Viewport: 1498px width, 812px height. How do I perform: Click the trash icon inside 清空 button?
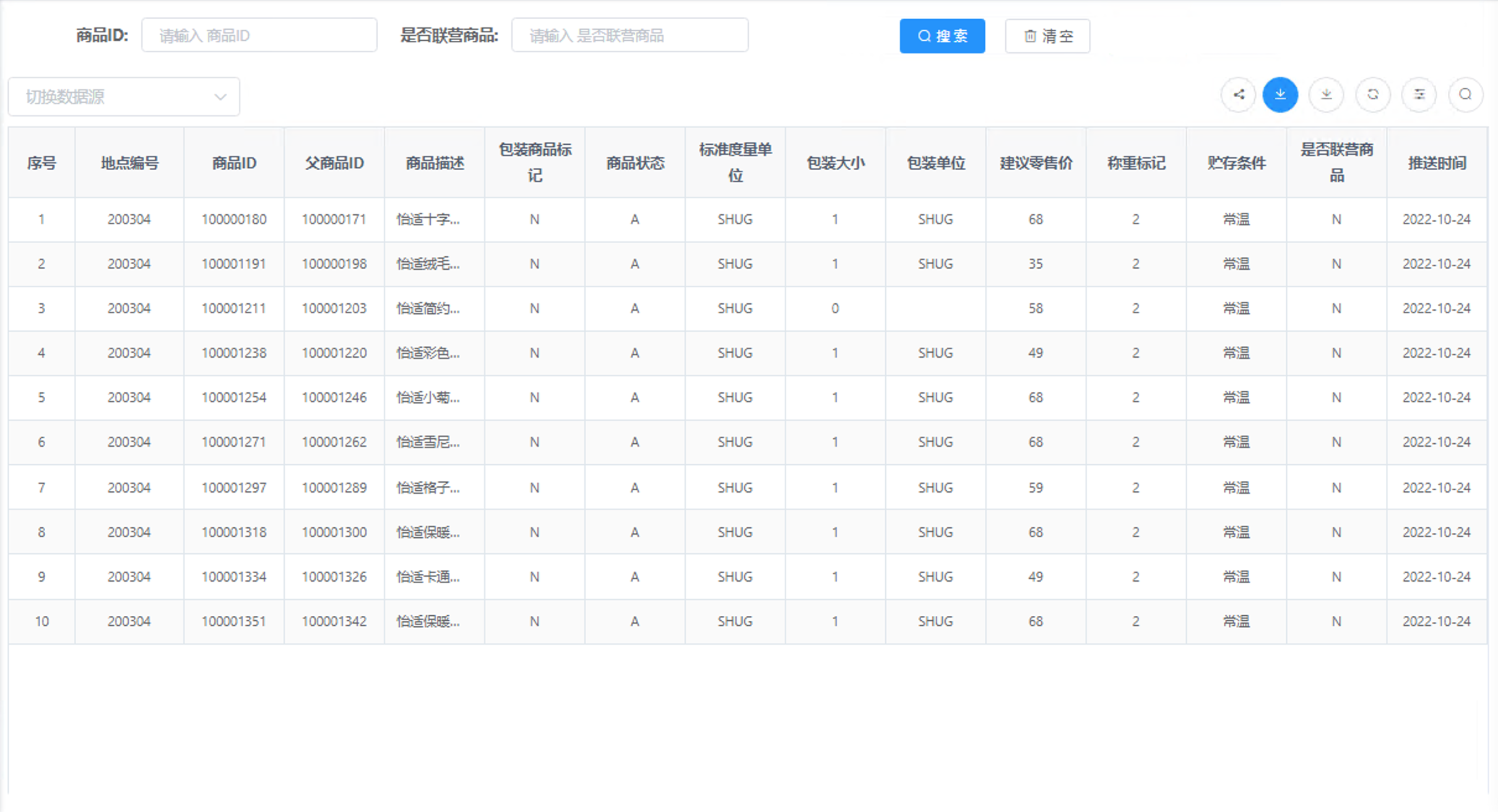point(1029,36)
